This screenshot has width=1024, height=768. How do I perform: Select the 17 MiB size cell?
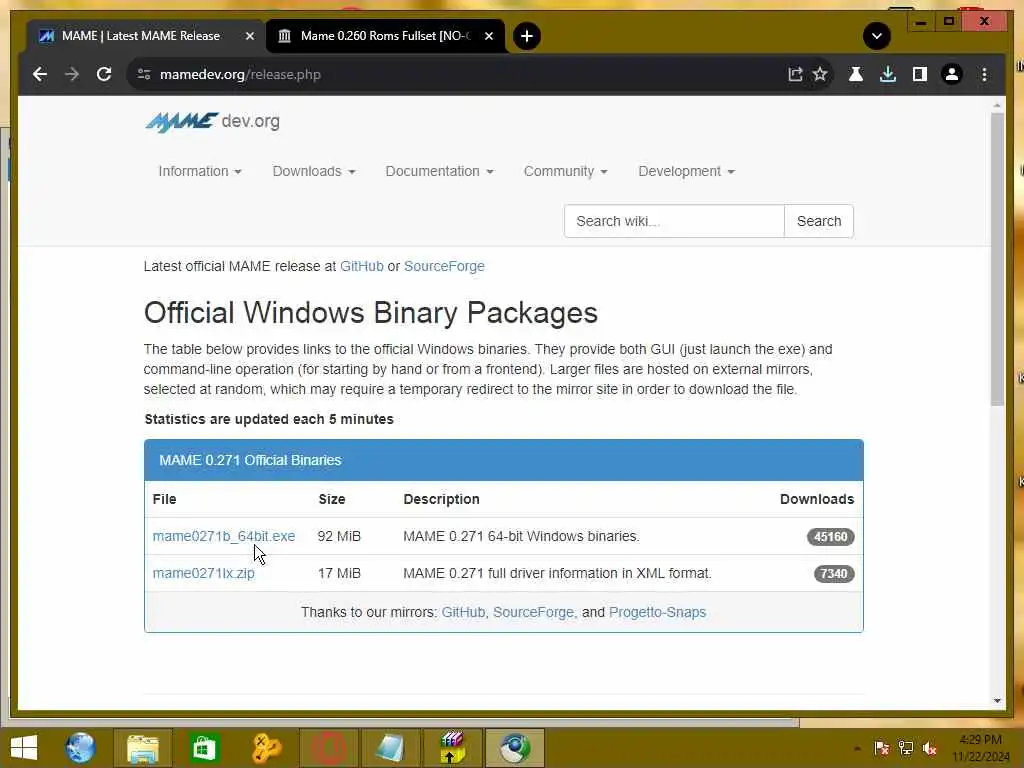coord(339,573)
